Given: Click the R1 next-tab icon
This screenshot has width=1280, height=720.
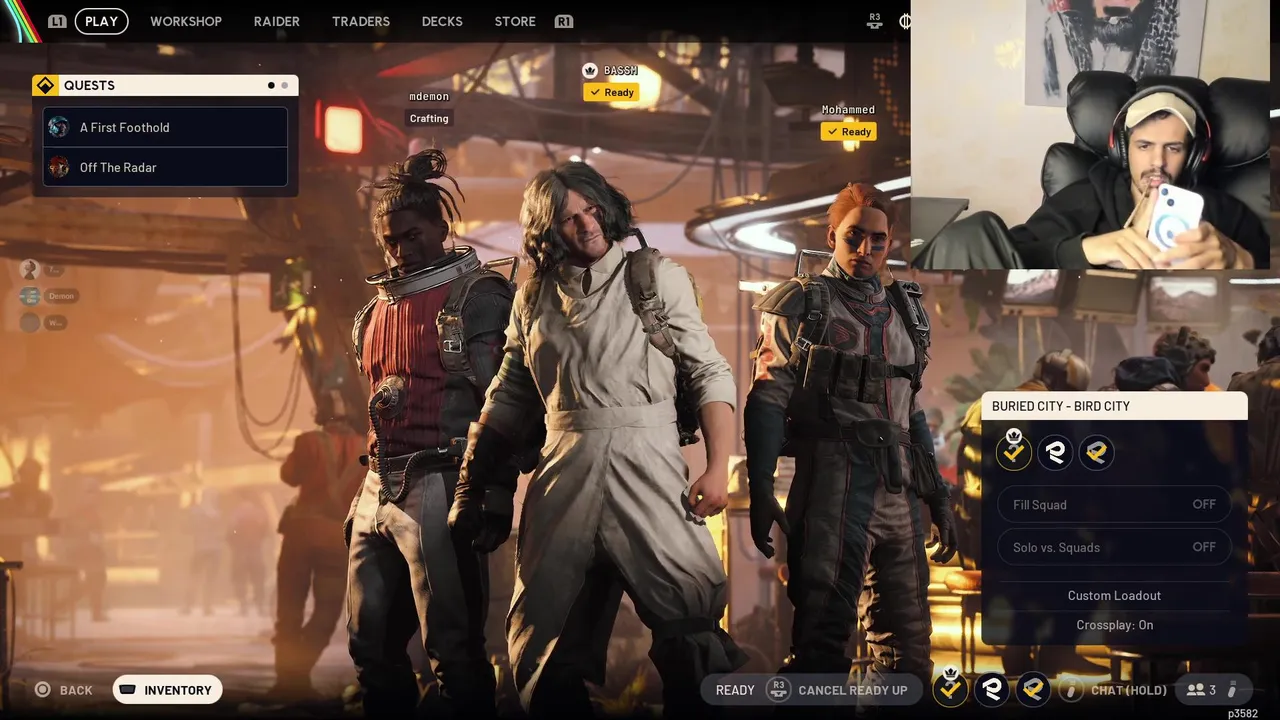Looking at the screenshot, I should tap(564, 21).
